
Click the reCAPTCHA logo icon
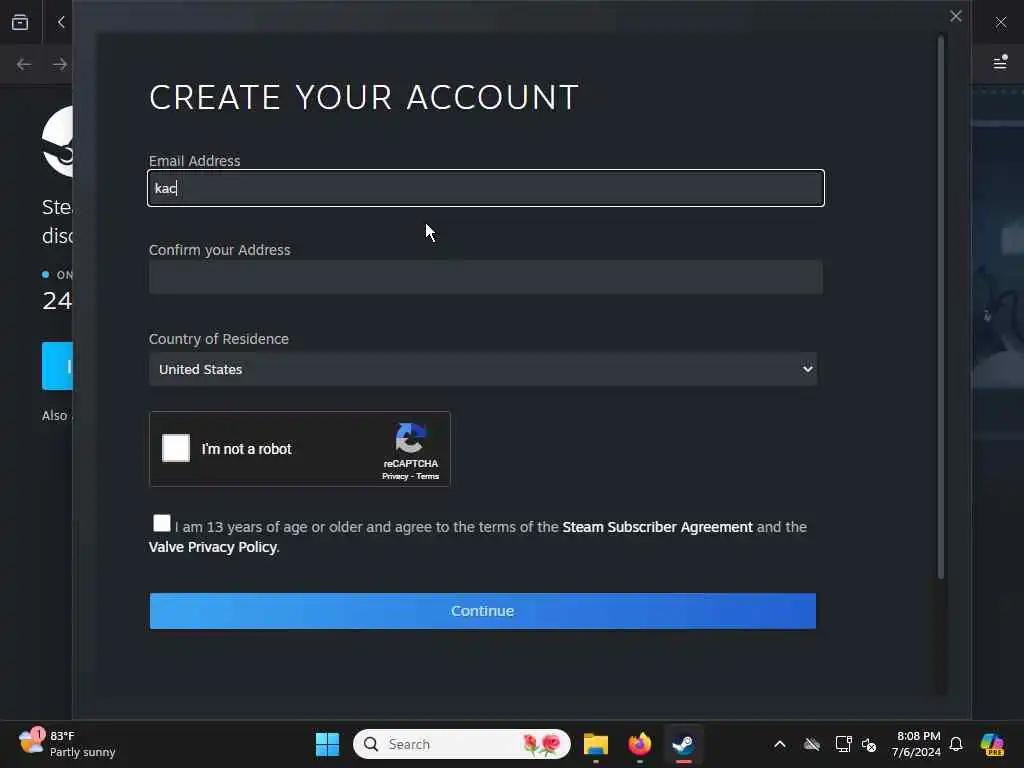coord(411,438)
